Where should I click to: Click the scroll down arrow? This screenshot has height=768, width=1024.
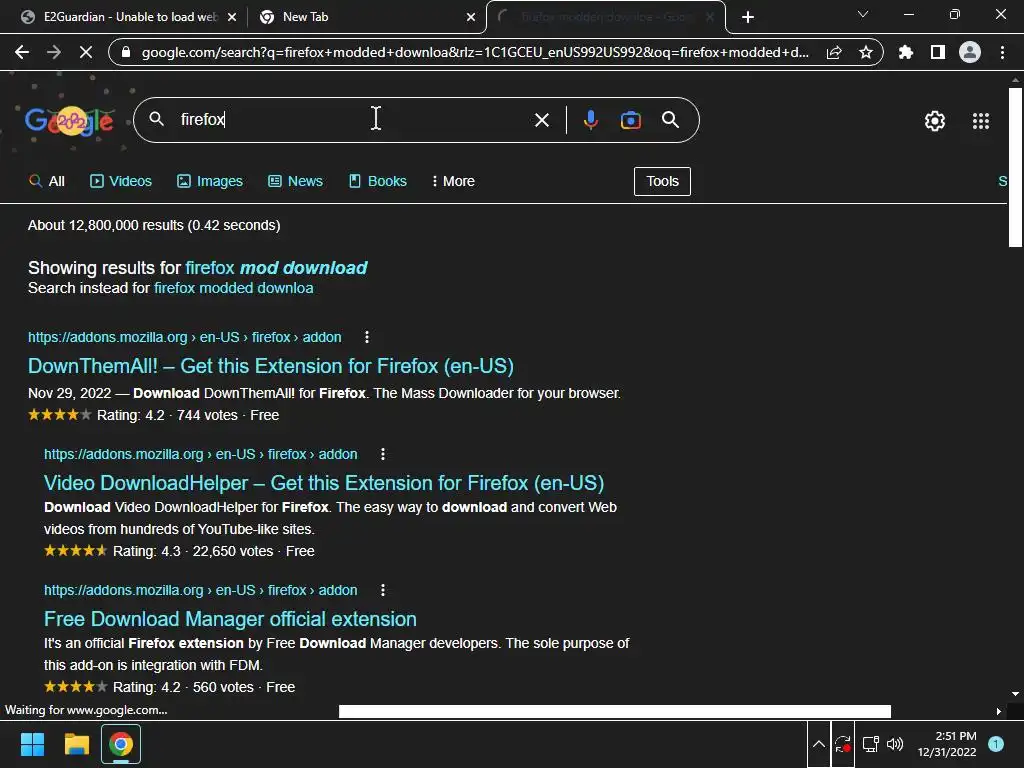pos(1015,694)
